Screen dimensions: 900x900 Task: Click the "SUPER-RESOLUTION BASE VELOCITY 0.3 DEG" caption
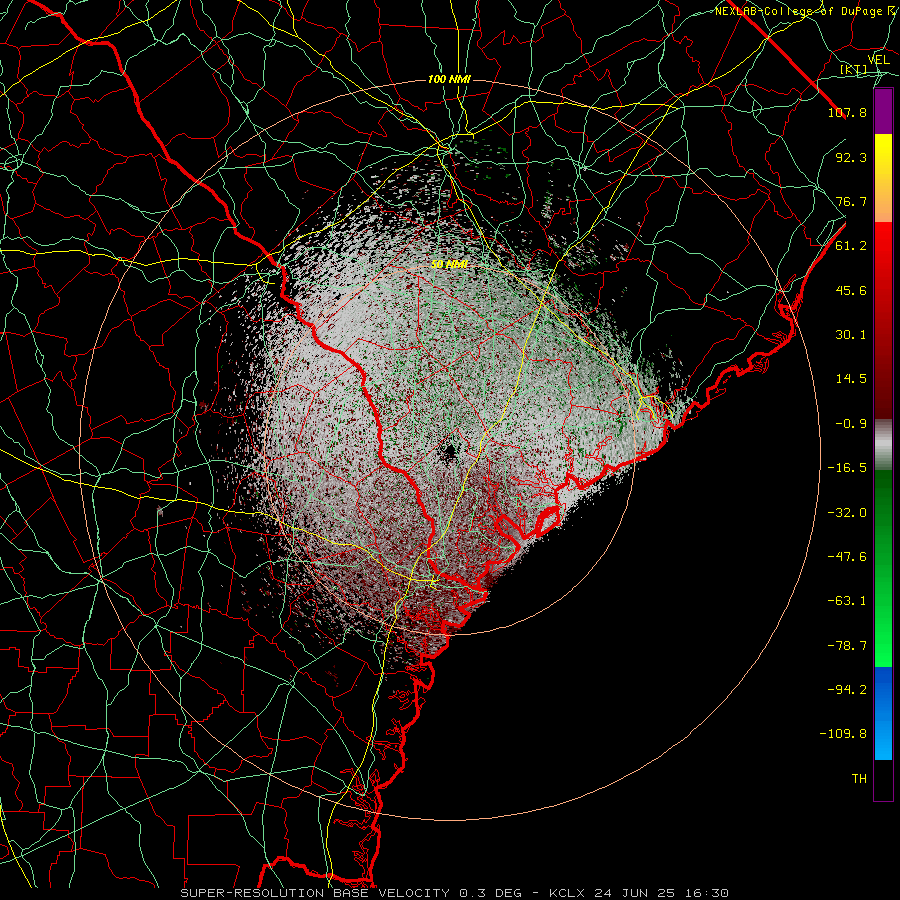pyautogui.click(x=351, y=893)
